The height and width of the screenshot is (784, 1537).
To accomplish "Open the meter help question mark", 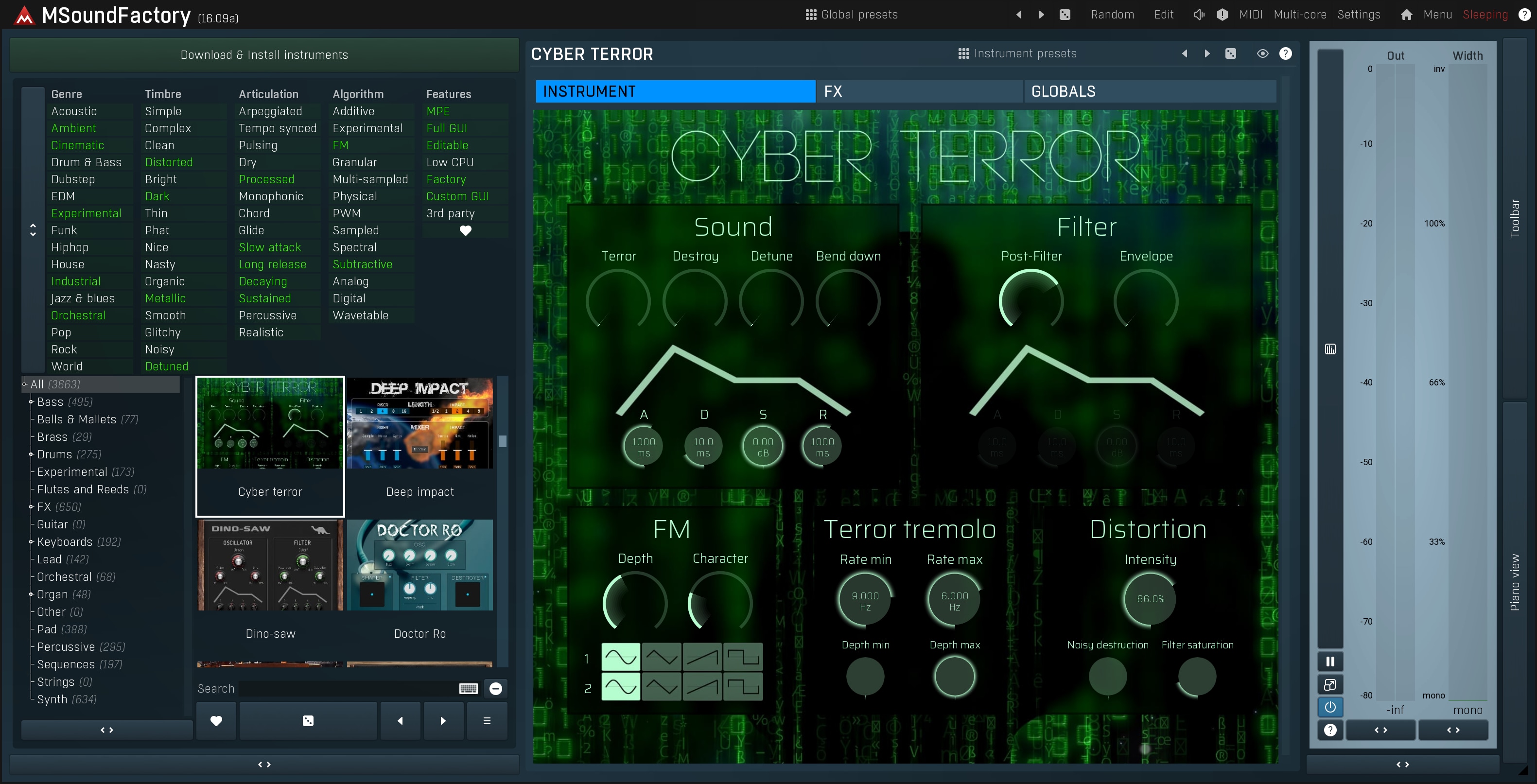I will [x=1330, y=731].
